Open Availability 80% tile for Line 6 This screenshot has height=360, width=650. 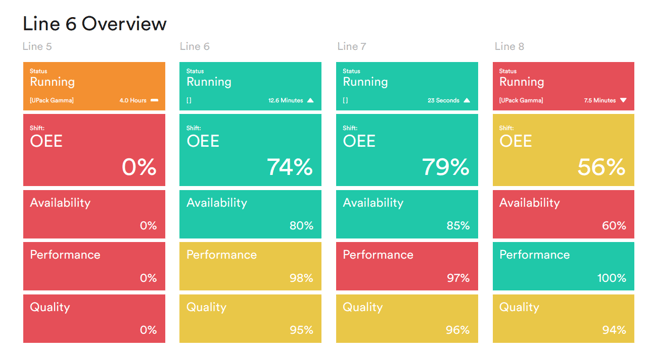pyautogui.click(x=250, y=214)
